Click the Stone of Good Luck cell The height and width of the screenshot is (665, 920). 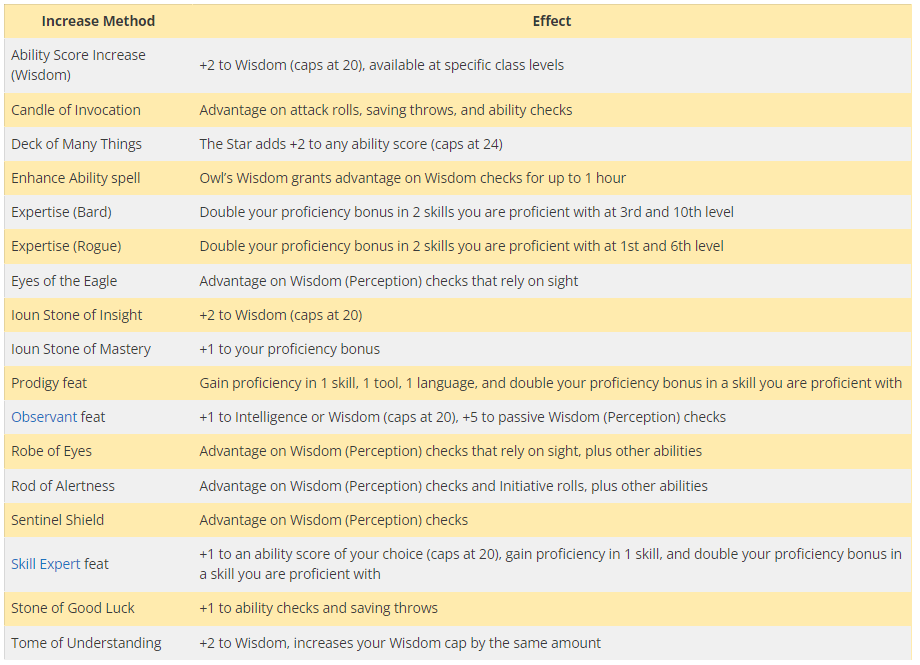(x=73, y=608)
